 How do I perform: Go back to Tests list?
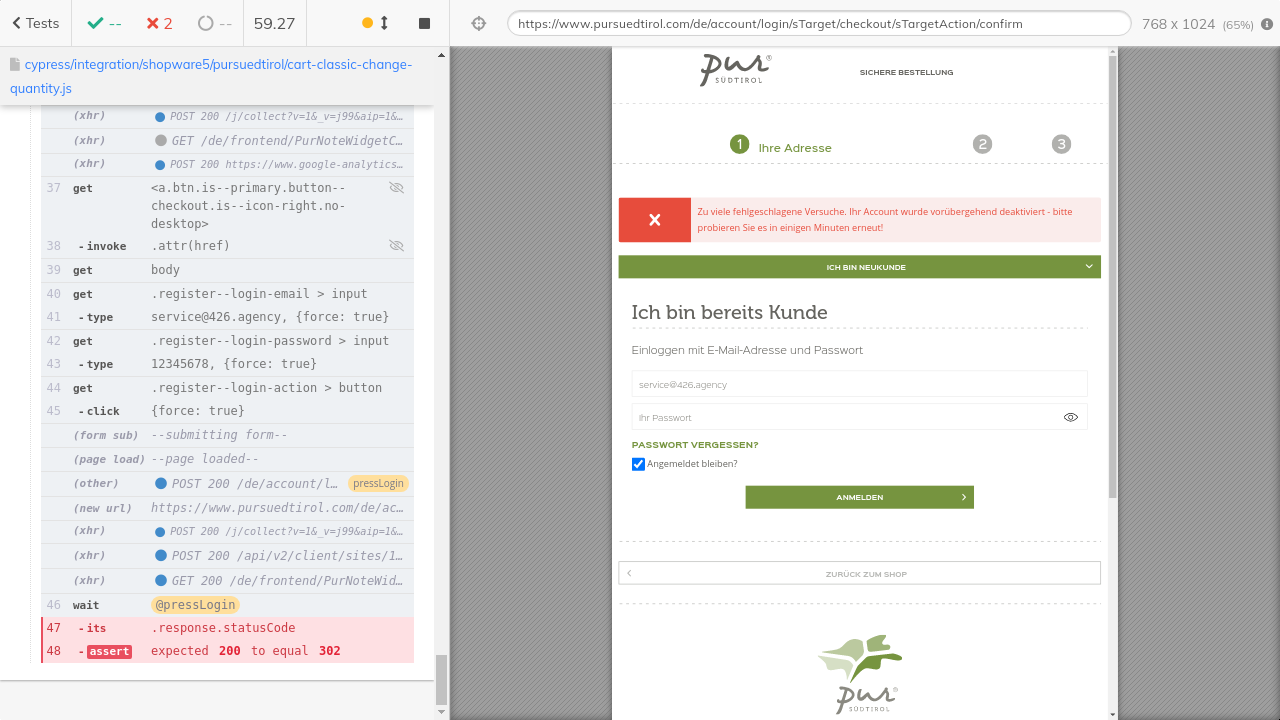[x=35, y=23]
